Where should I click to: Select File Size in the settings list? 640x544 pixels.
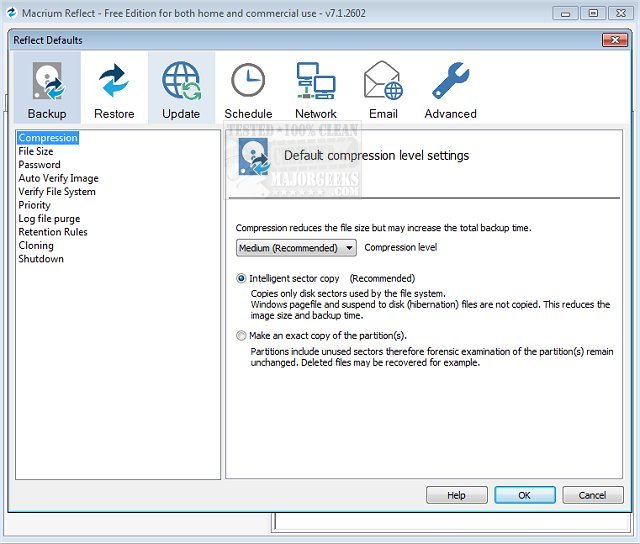pos(36,151)
